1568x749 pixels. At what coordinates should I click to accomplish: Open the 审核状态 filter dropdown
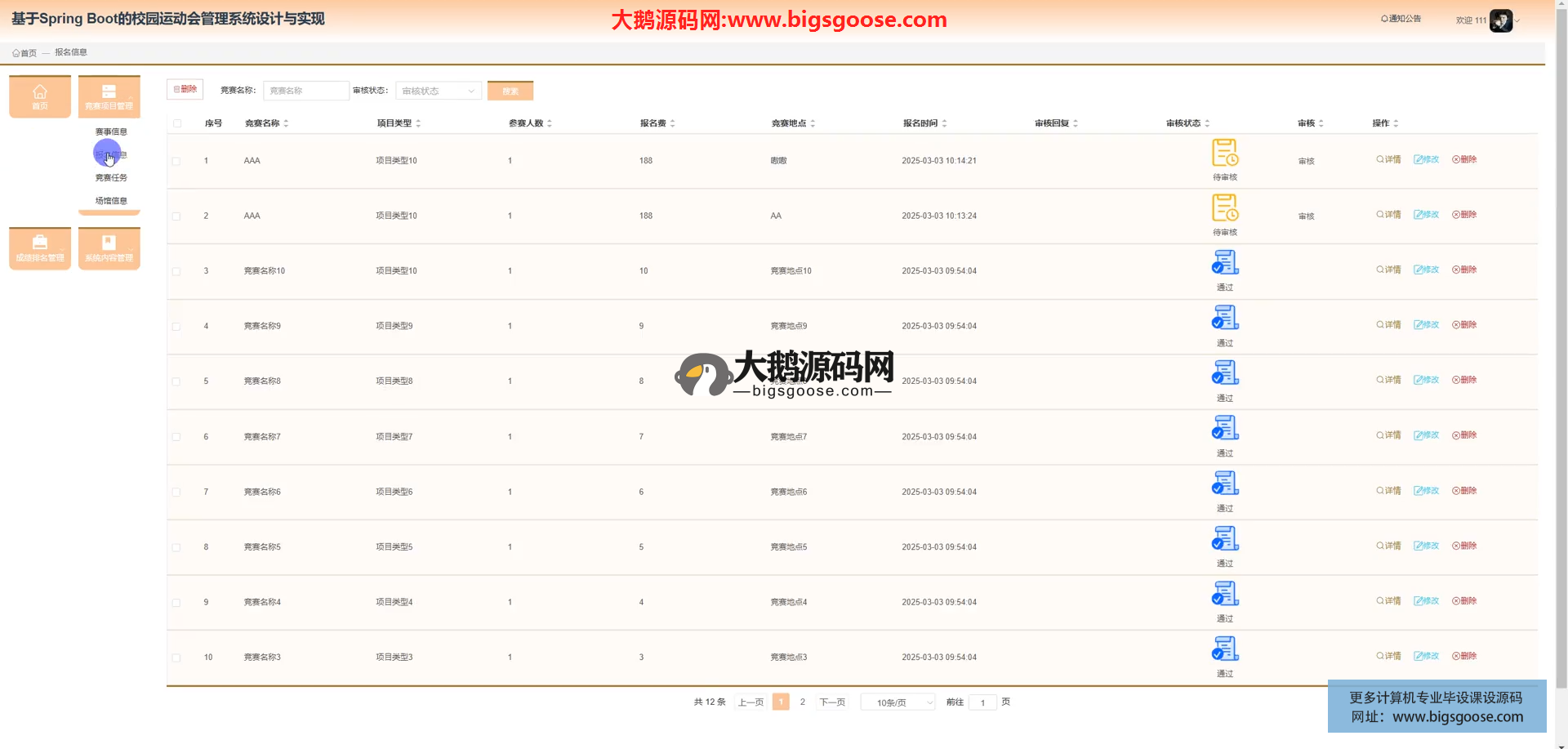438,91
